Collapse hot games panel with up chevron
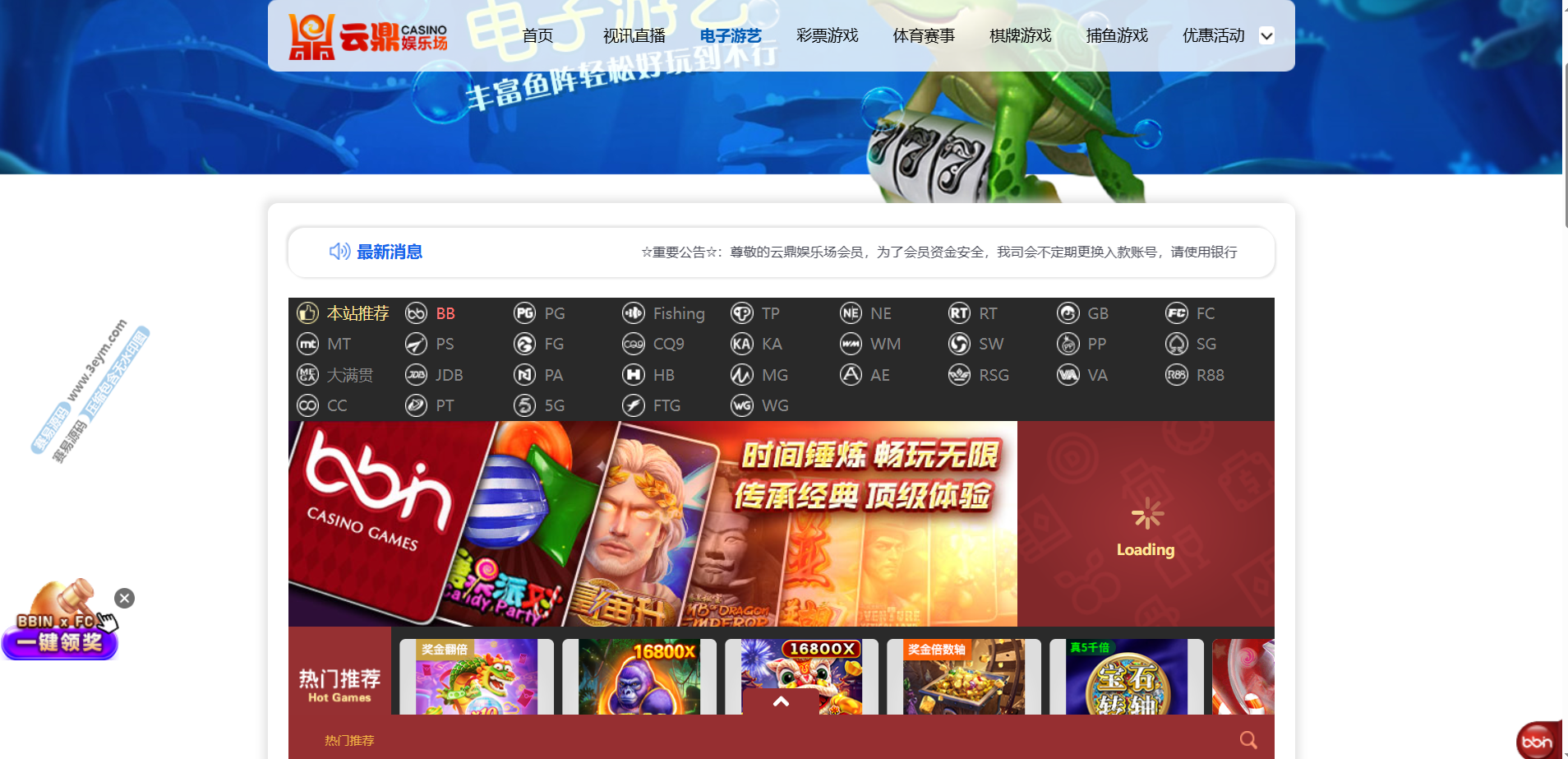The height and width of the screenshot is (759, 1568). coord(781,701)
